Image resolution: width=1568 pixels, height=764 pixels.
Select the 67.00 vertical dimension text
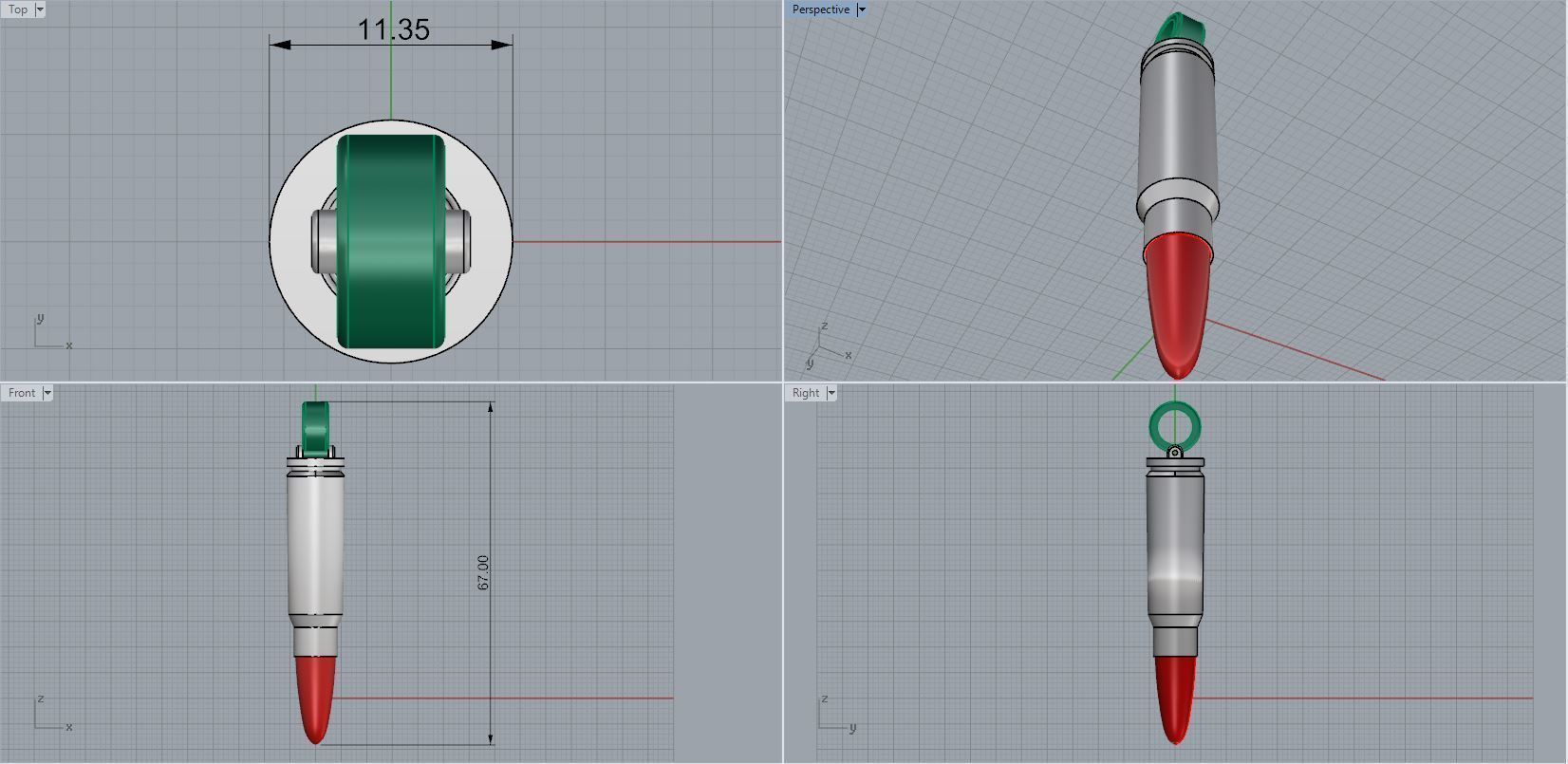483,573
